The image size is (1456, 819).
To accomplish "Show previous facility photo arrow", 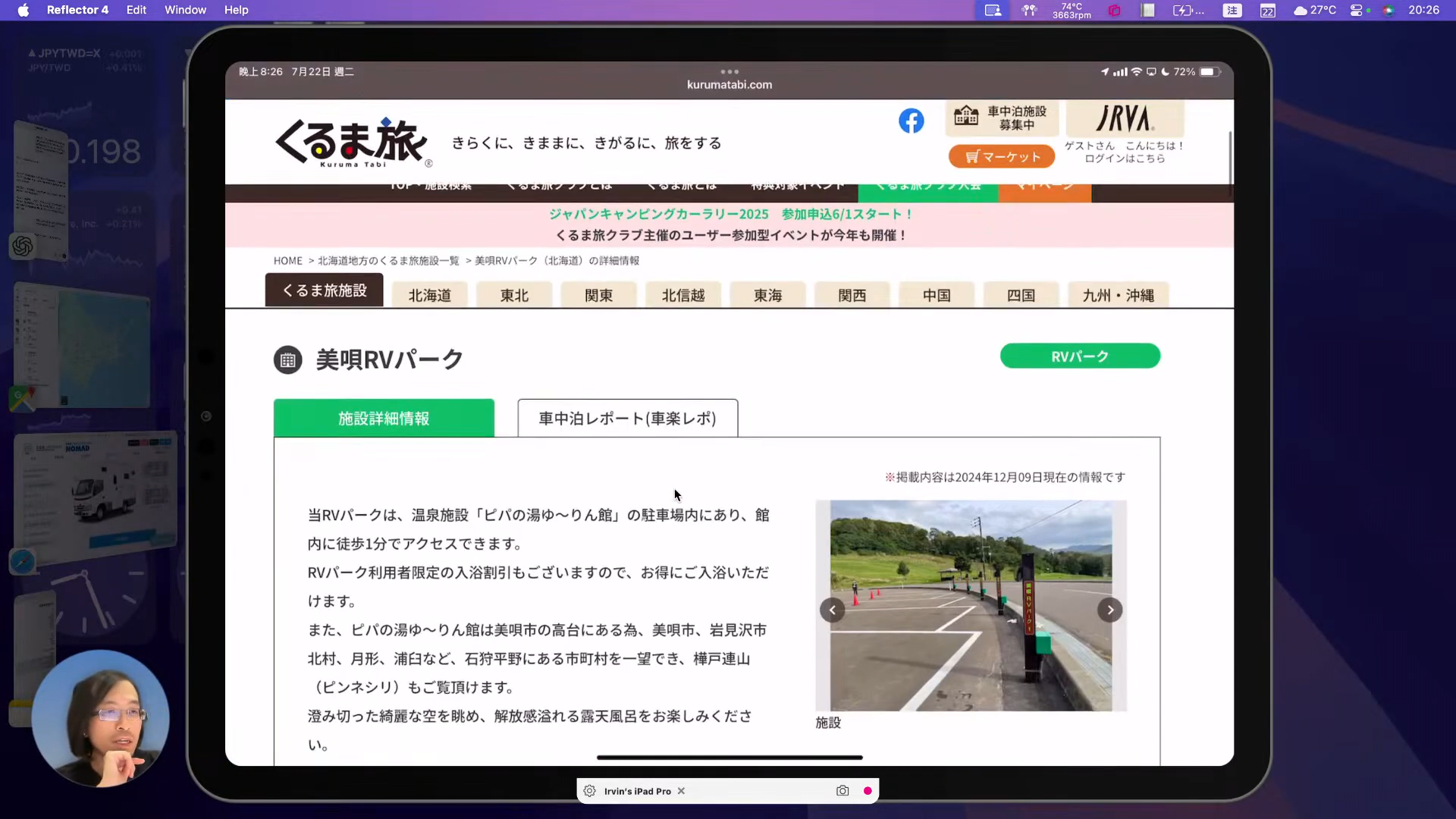I will click(832, 610).
